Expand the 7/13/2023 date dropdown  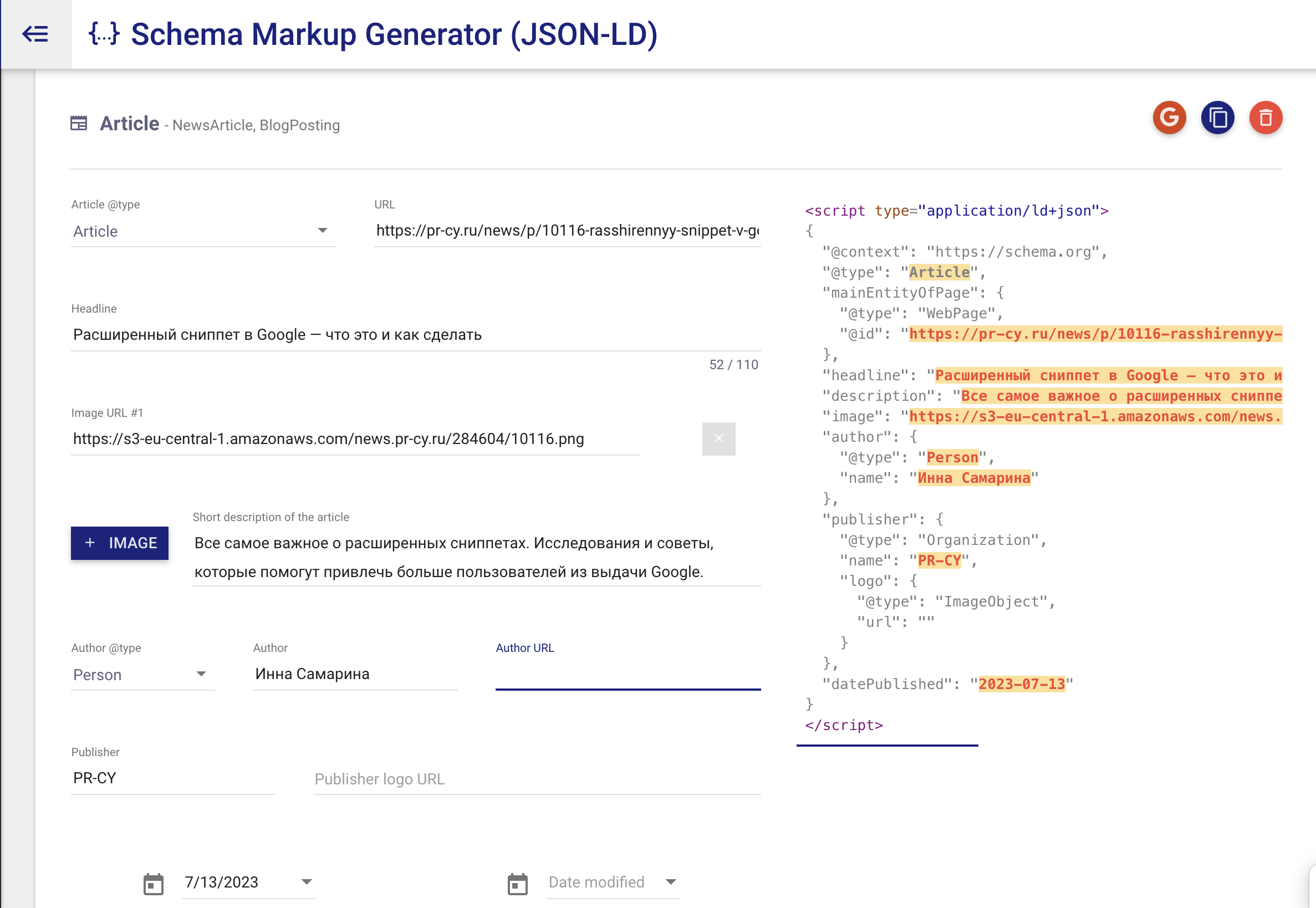(306, 882)
